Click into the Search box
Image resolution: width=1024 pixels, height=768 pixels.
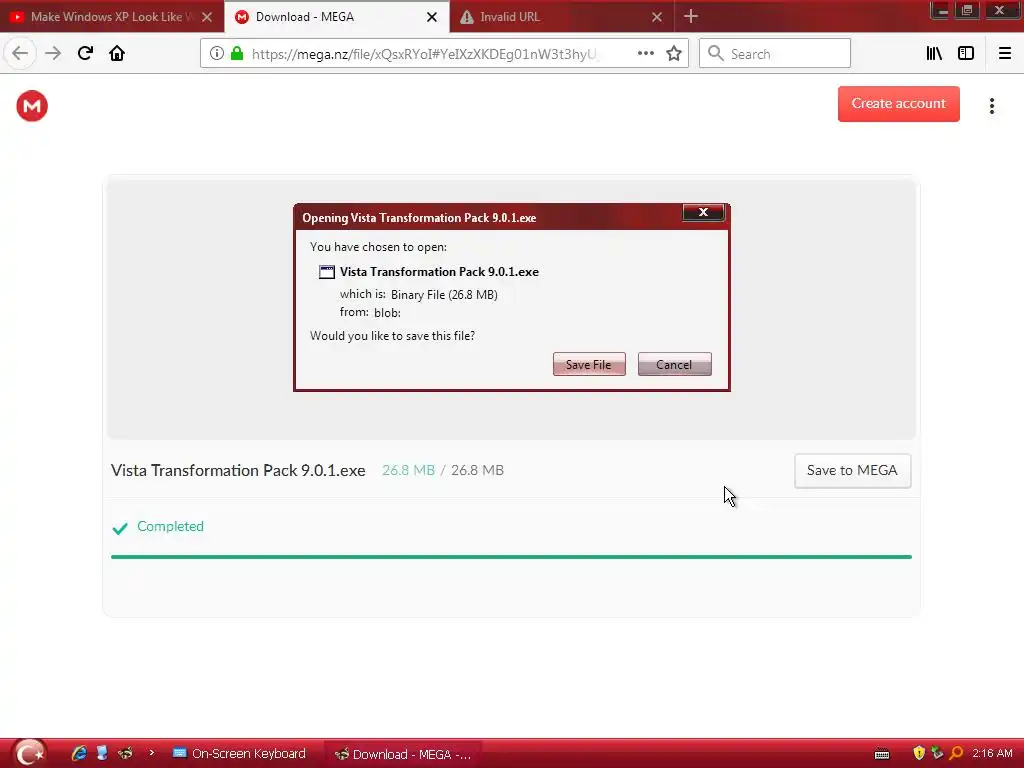pos(775,54)
